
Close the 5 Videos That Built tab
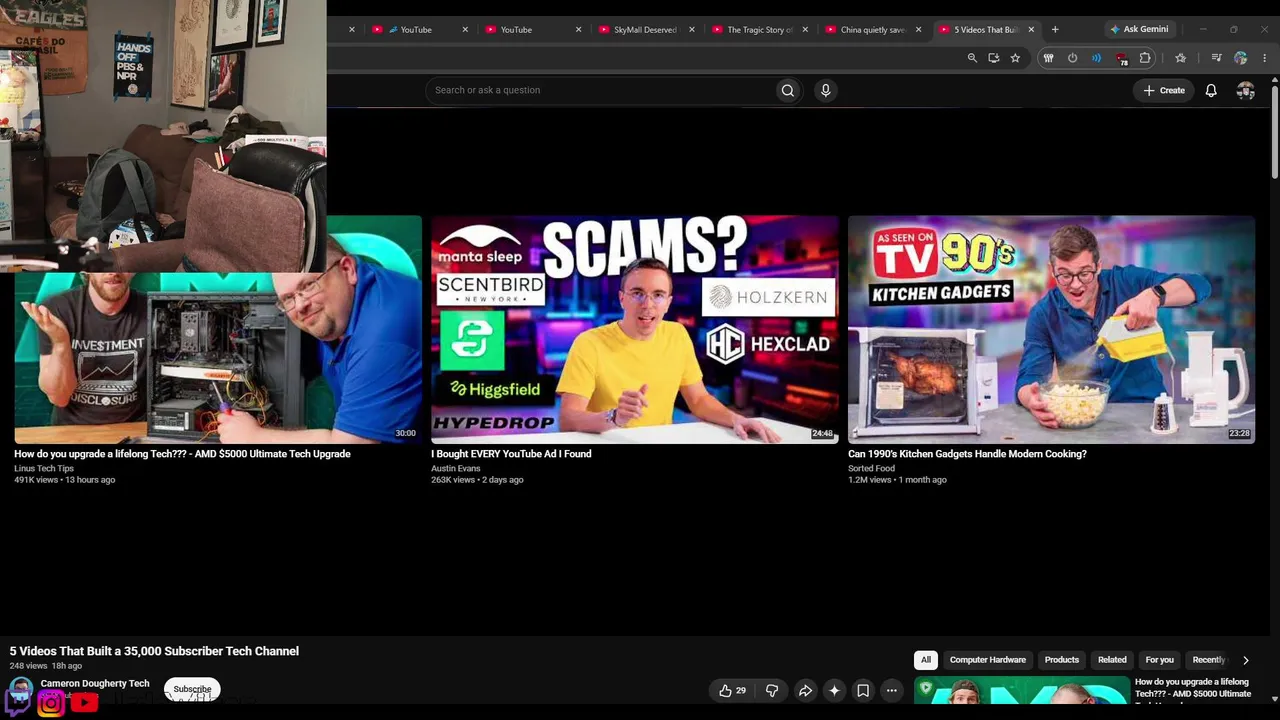1031,29
